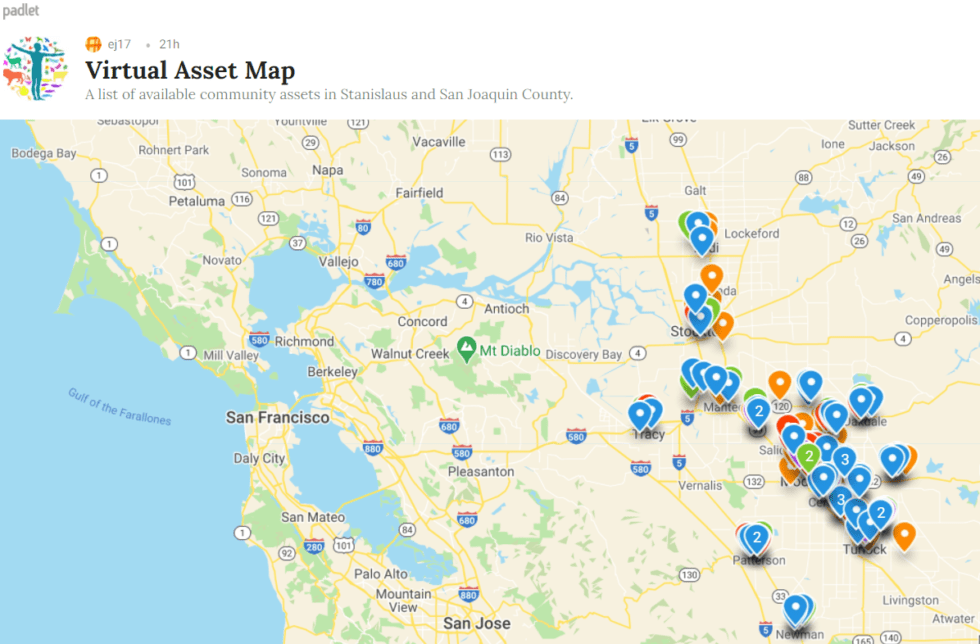Select the blue pin near Tracy
Viewport: 980px width, 644px height.
click(x=641, y=413)
